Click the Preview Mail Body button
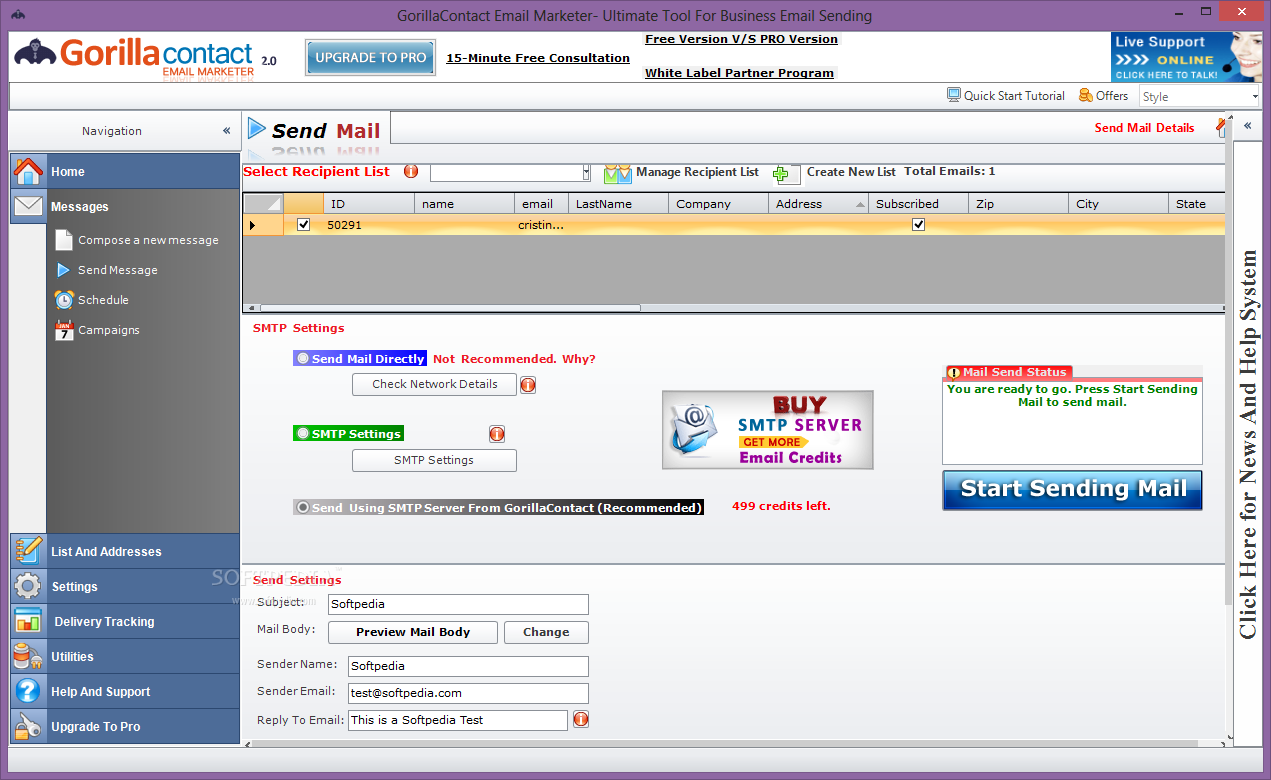Image resolution: width=1271 pixels, height=780 pixels. [x=413, y=632]
